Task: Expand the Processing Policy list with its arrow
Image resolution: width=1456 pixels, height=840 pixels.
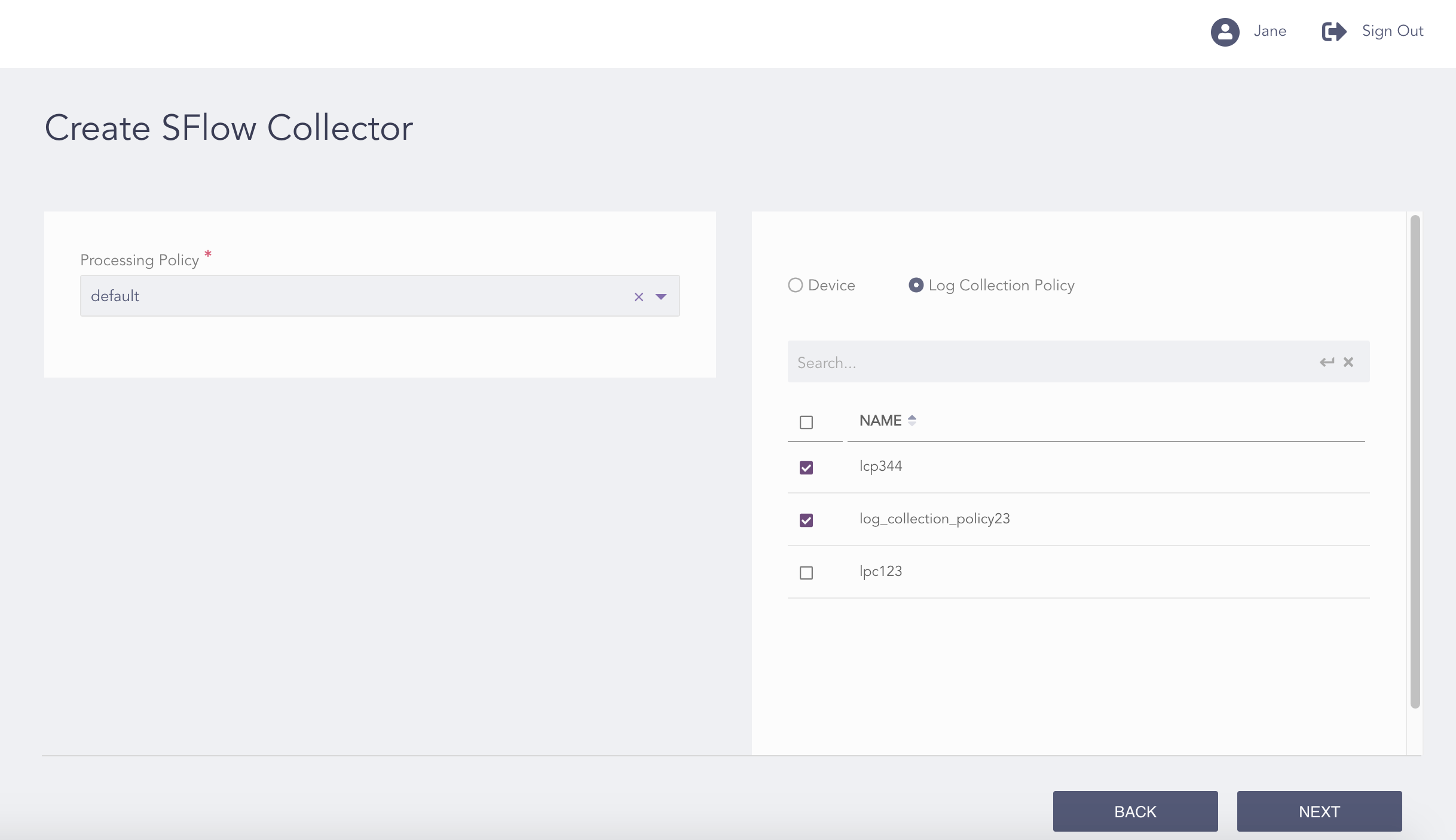Action: pos(661,297)
